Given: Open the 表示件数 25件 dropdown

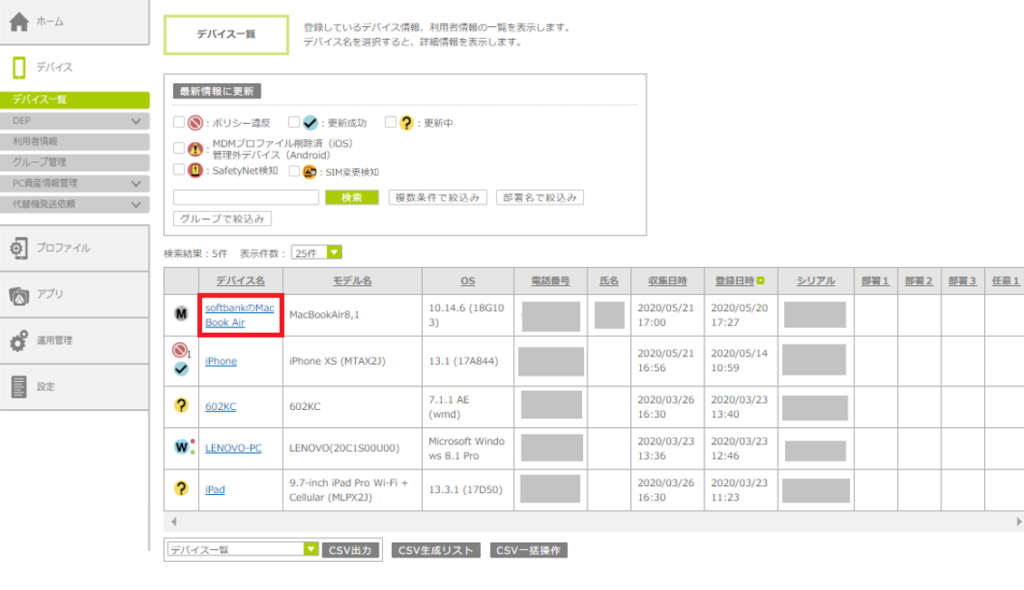Looking at the screenshot, I should point(317,253).
